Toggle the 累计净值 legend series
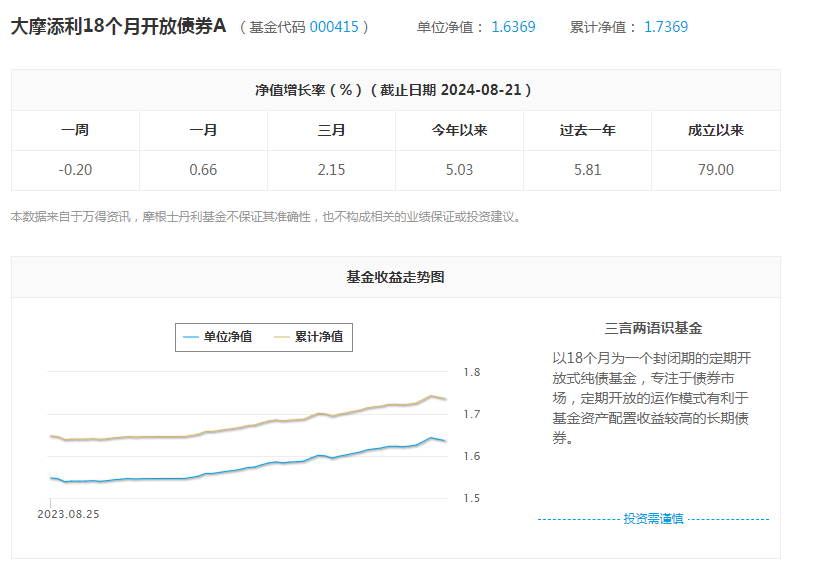The height and width of the screenshot is (563, 820). pyautogui.click(x=309, y=337)
